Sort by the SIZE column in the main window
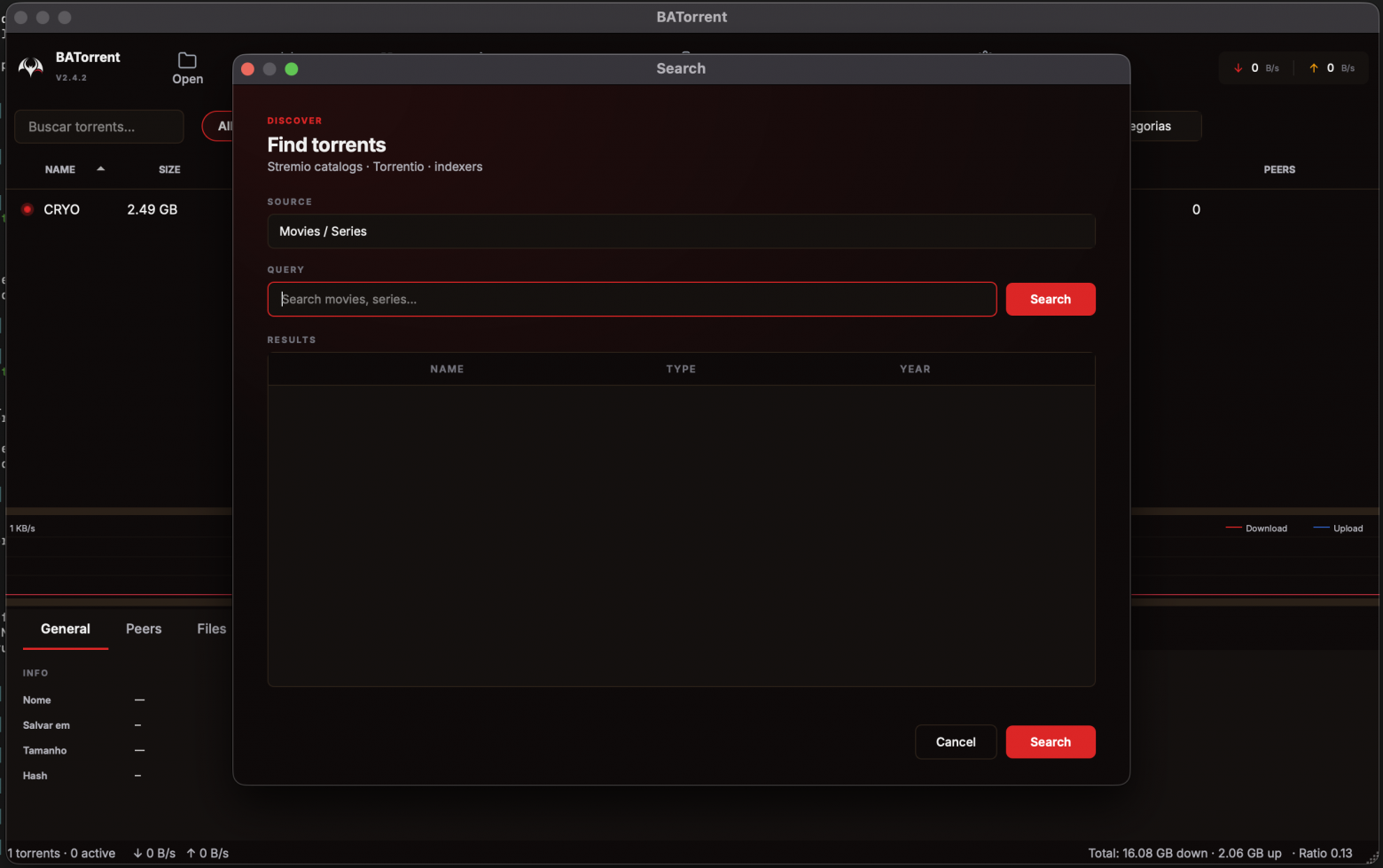1383x868 pixels. tap(169, 169)
